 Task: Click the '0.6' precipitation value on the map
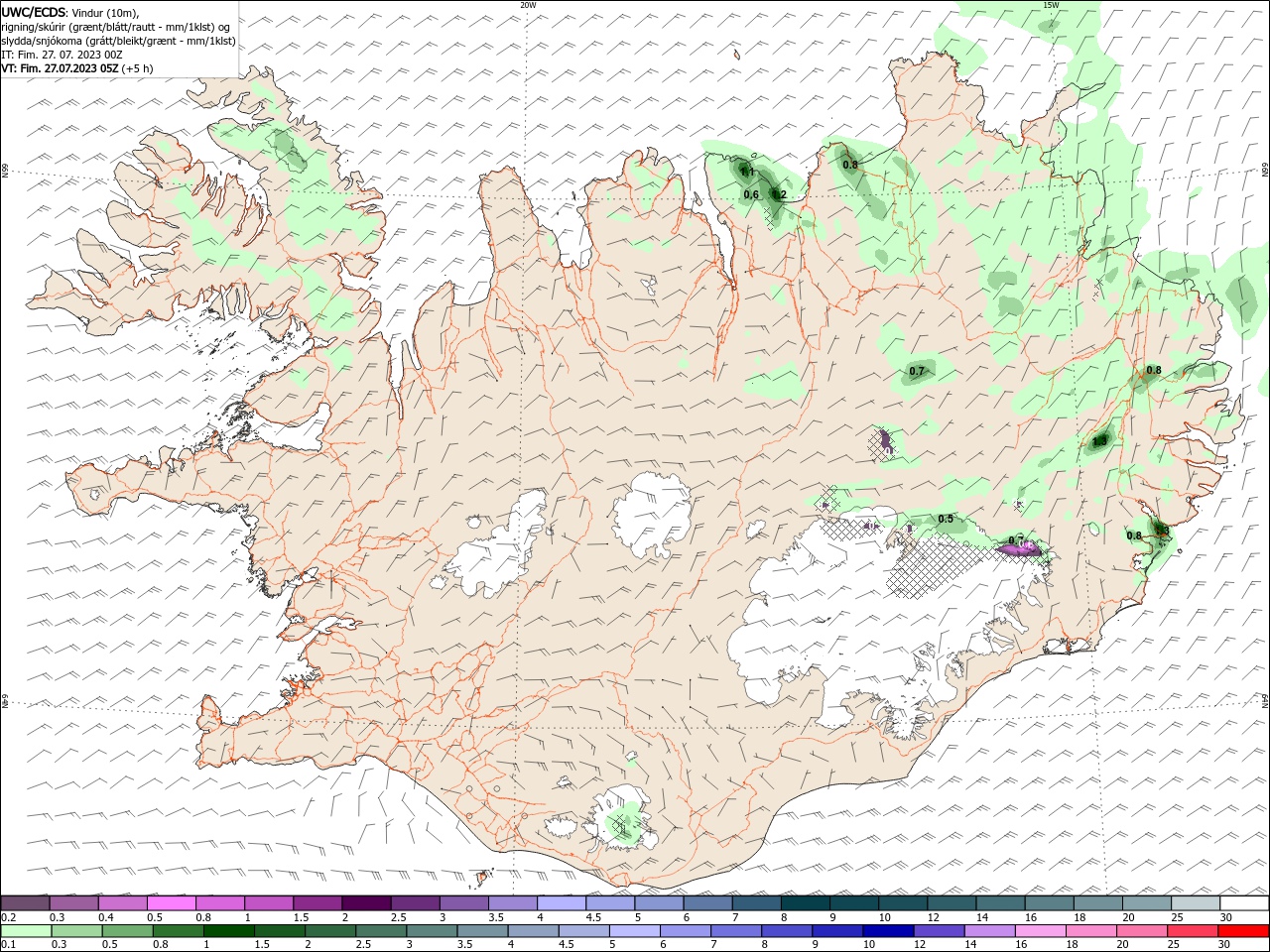pos(751,195)
